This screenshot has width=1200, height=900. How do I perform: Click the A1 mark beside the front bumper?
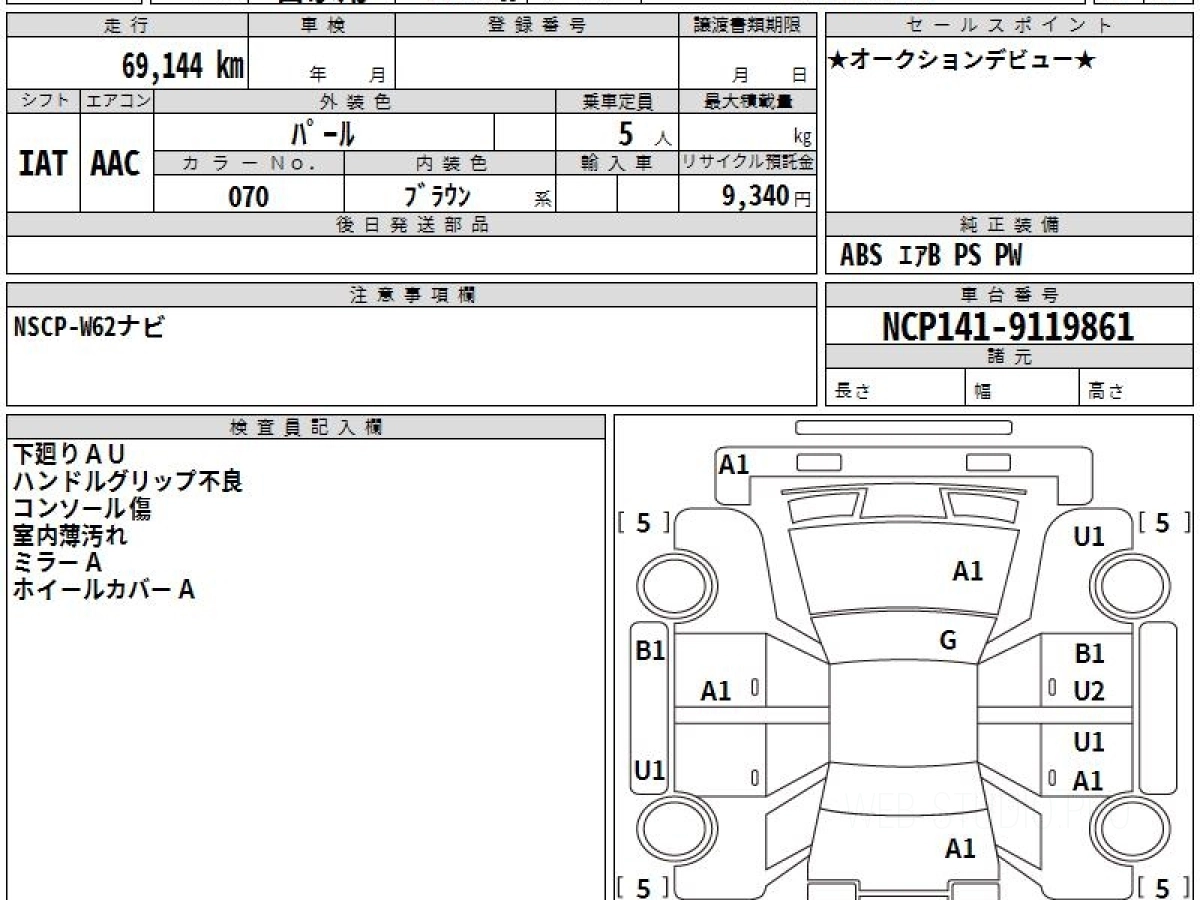[734, 464]
